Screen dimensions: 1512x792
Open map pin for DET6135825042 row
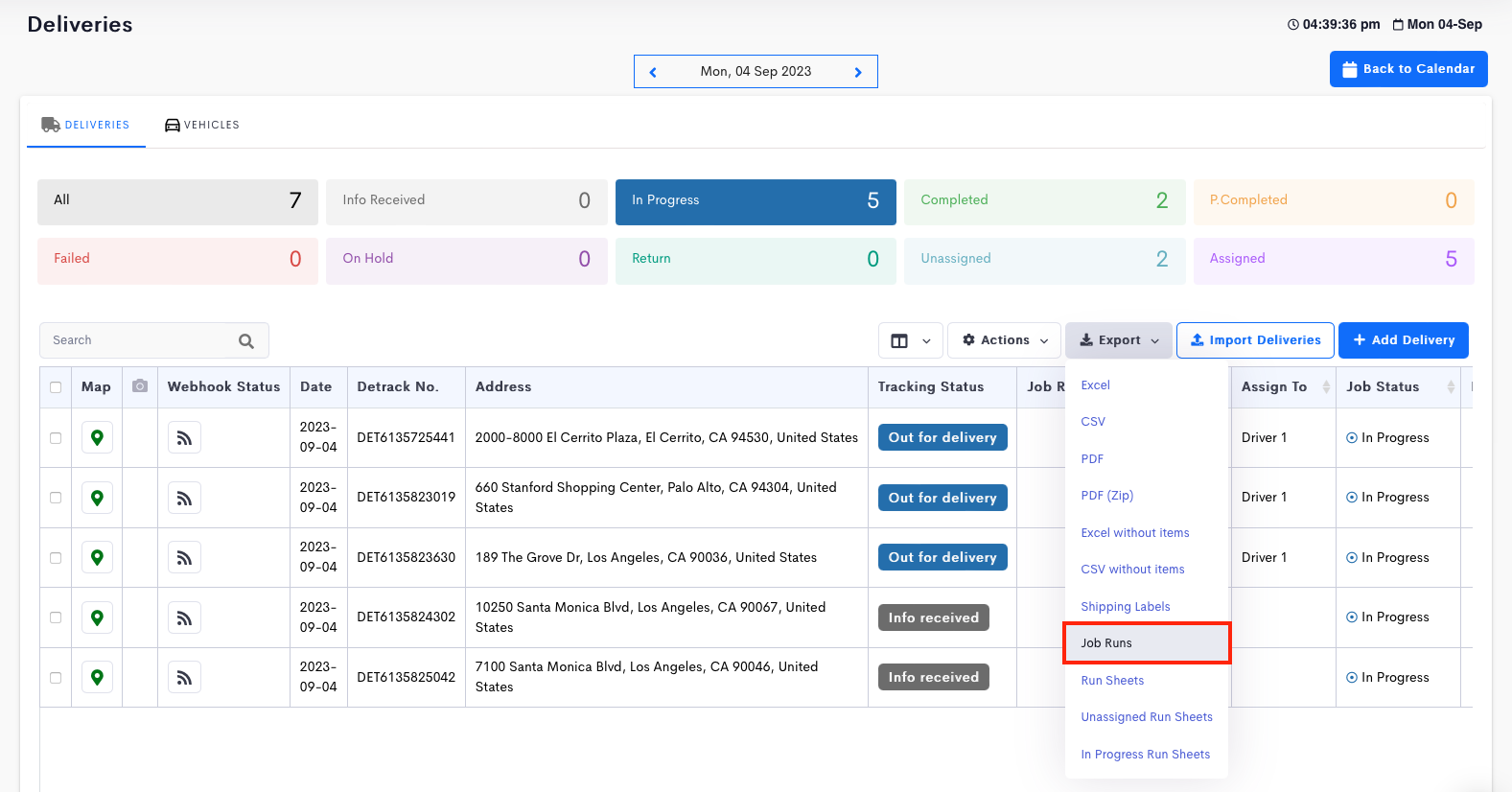pyautogui.click(x=97, y=677)
